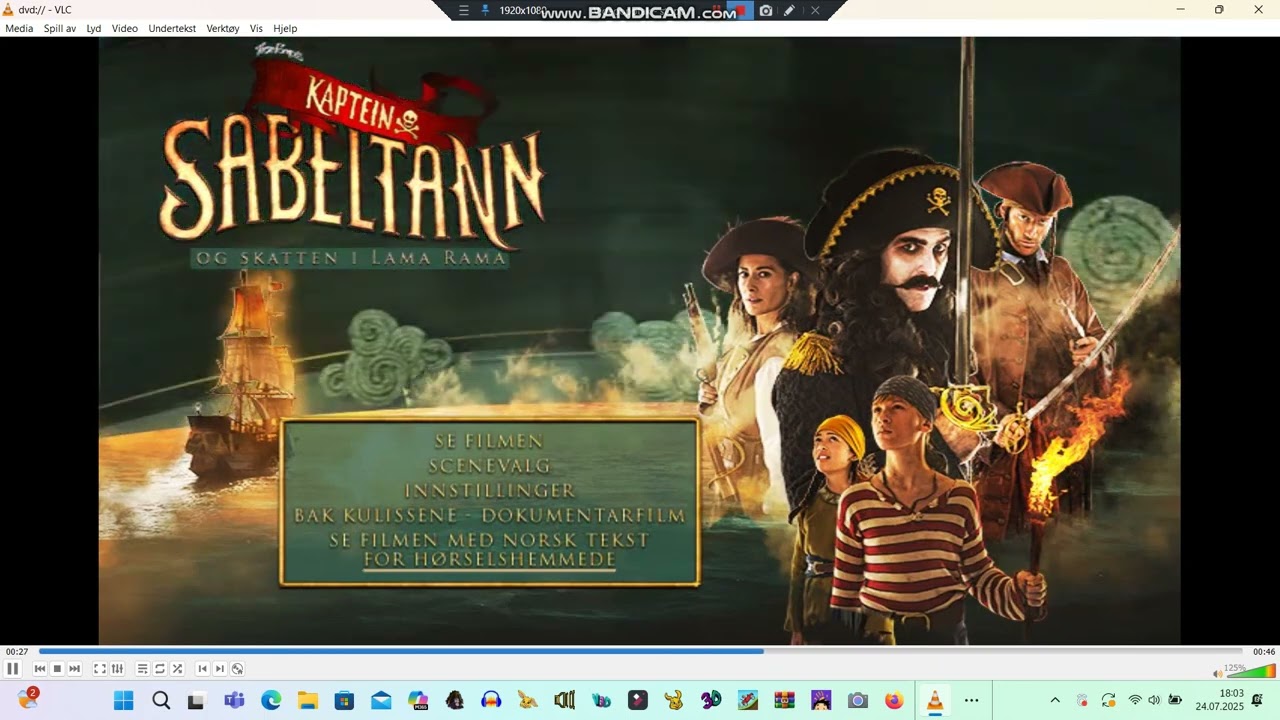Toggle loop repeat mode
1280x720 pixels.
pos(160,669)
